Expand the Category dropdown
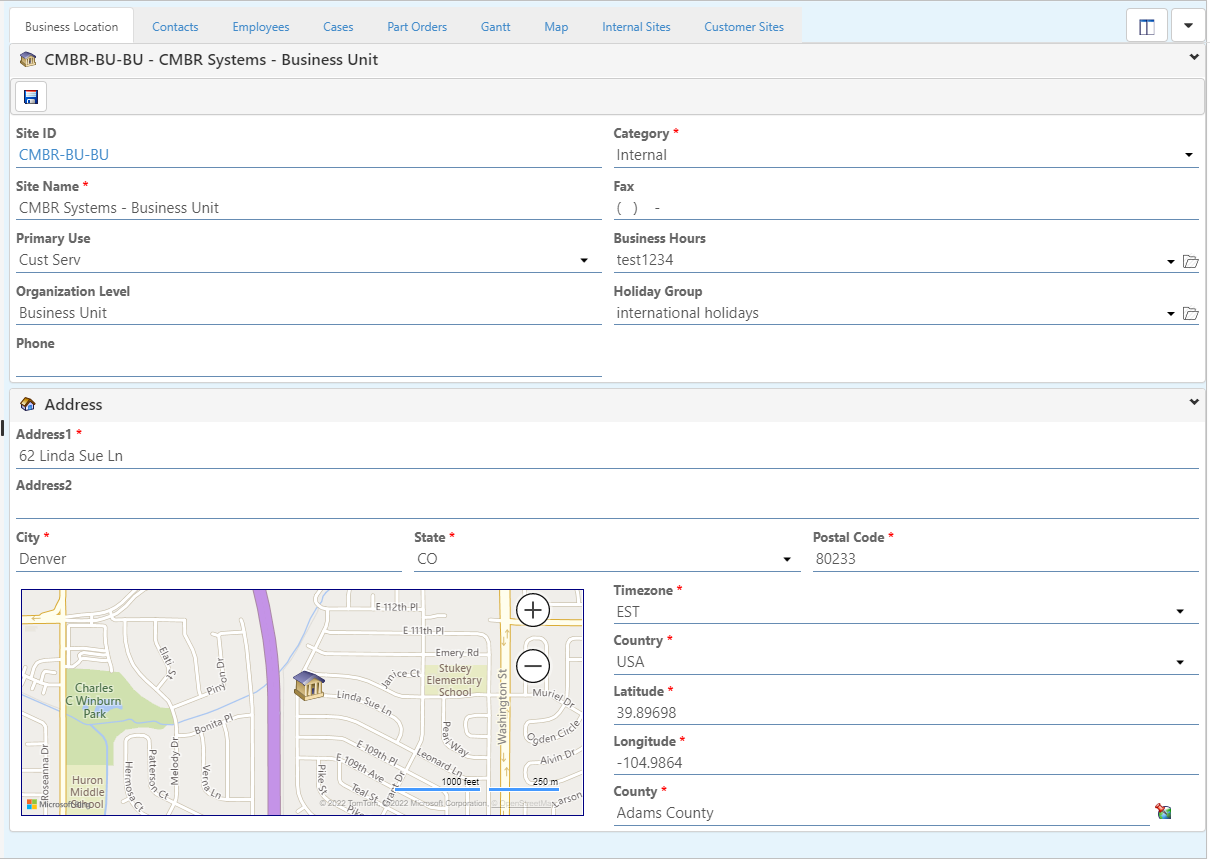This screenshot has width=1210, height=863. point(1188,155)
